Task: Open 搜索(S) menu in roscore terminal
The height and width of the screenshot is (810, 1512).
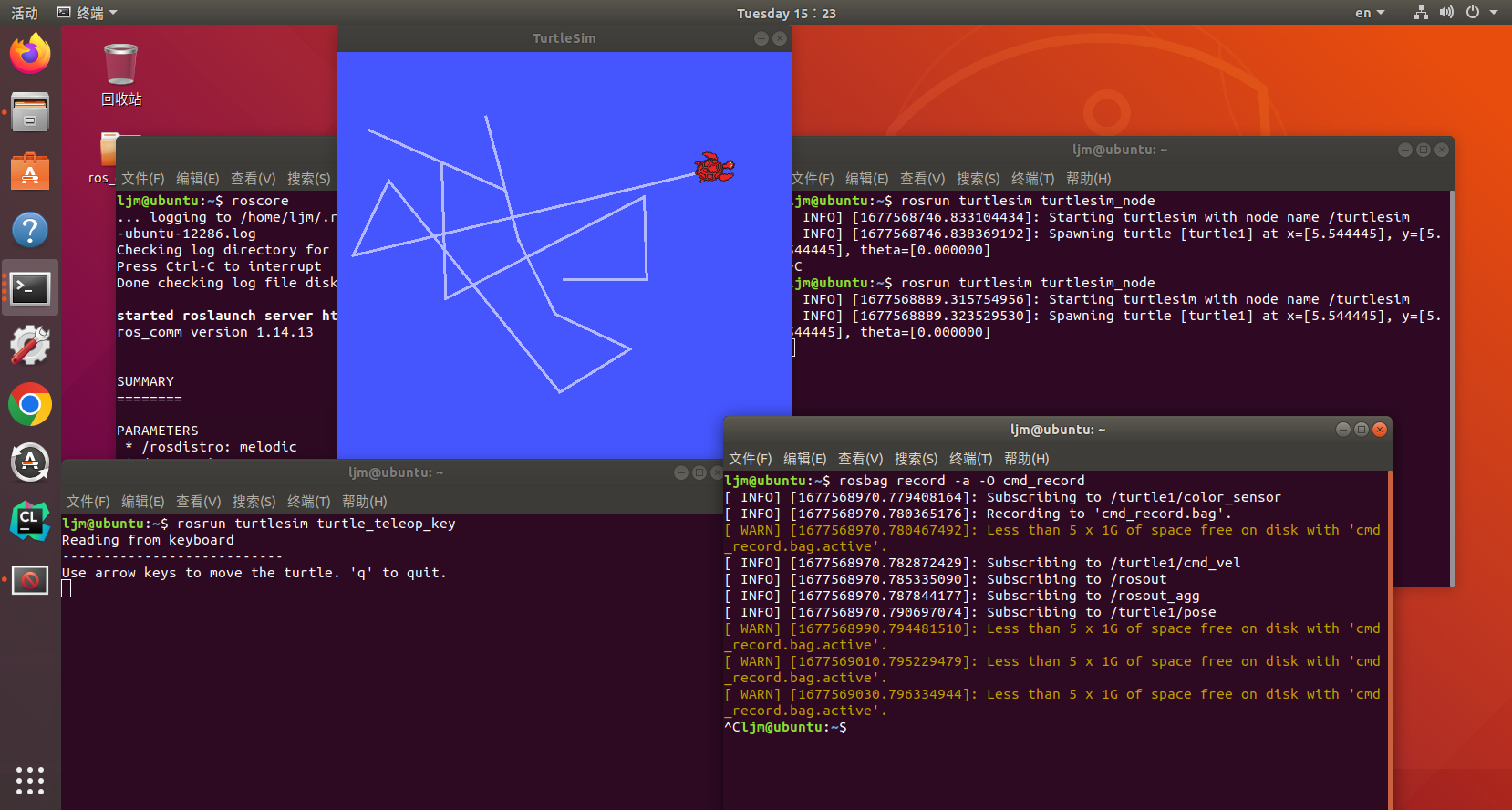Action: click(x=309, y=179)
